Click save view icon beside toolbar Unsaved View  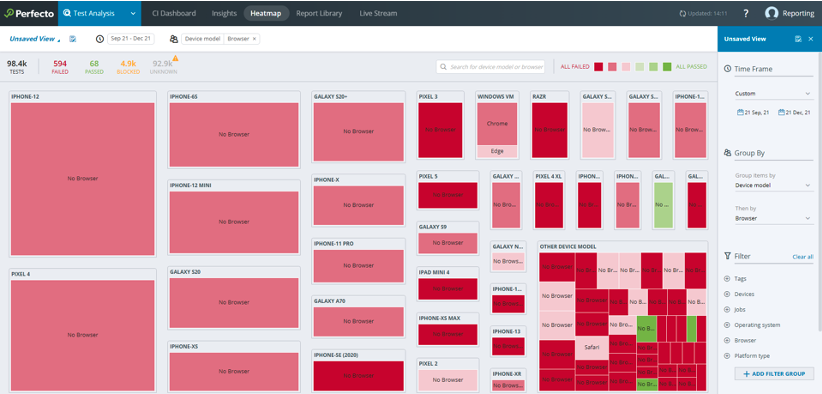click(x=73, y=39)
